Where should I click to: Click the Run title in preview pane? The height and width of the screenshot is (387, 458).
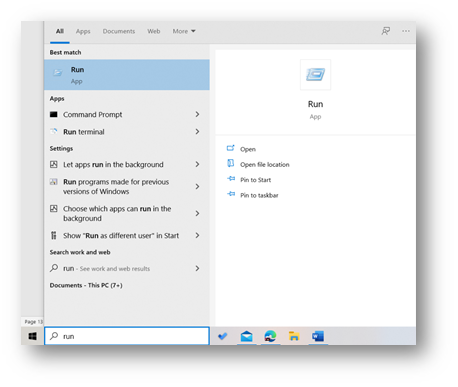click(x=315, y=104)
